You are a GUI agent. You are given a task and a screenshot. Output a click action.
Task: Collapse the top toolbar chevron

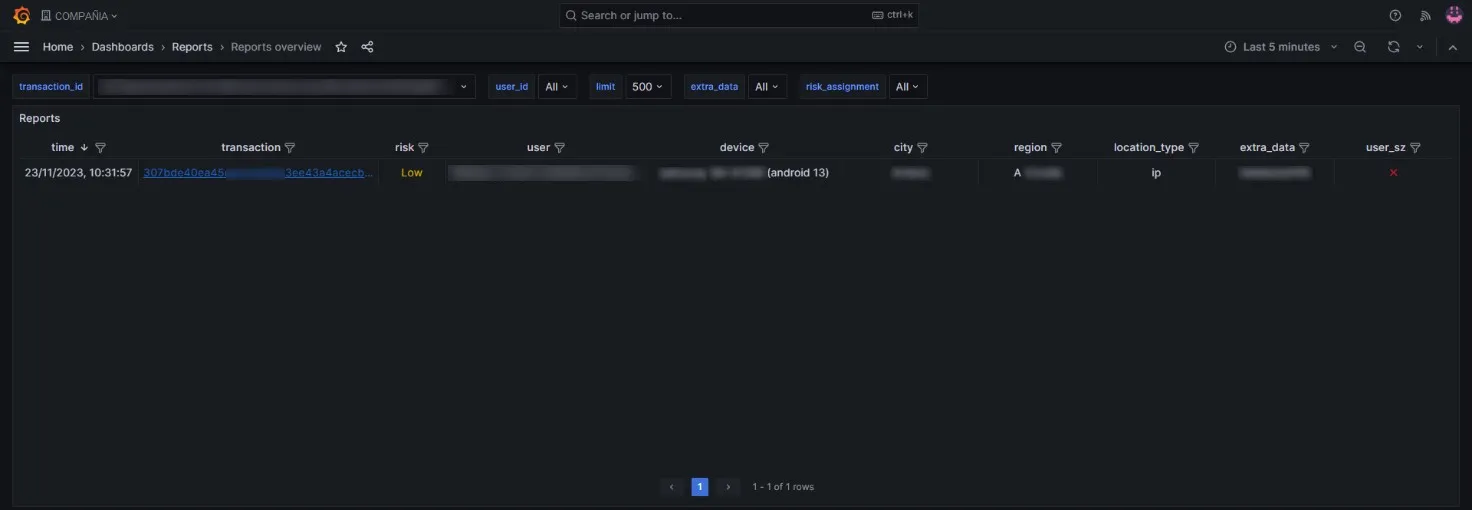[1453, 47]
